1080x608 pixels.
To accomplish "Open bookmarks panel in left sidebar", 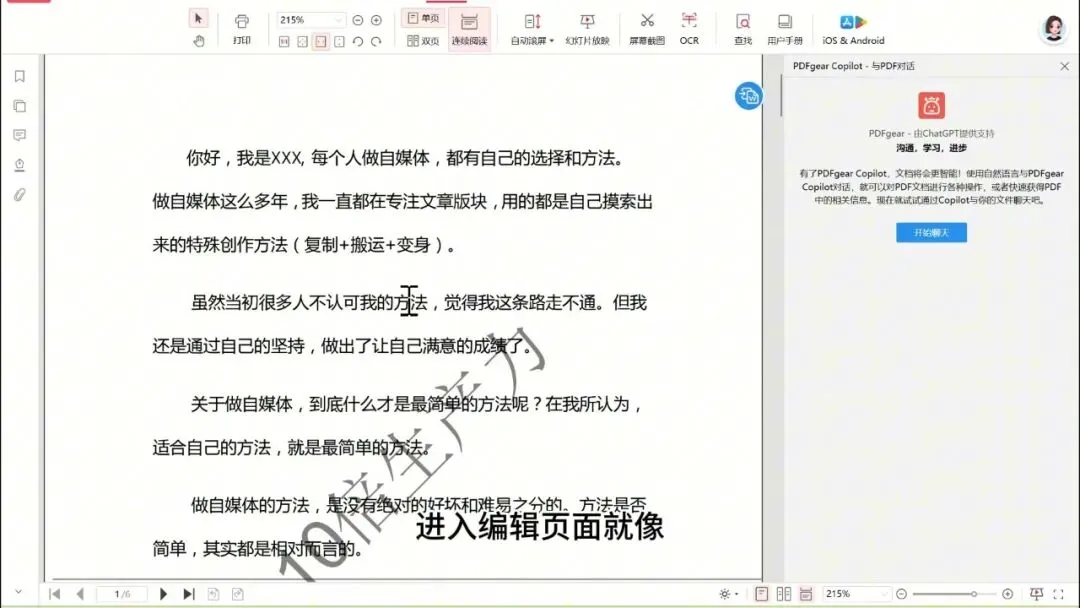I will tap(20, 76).
